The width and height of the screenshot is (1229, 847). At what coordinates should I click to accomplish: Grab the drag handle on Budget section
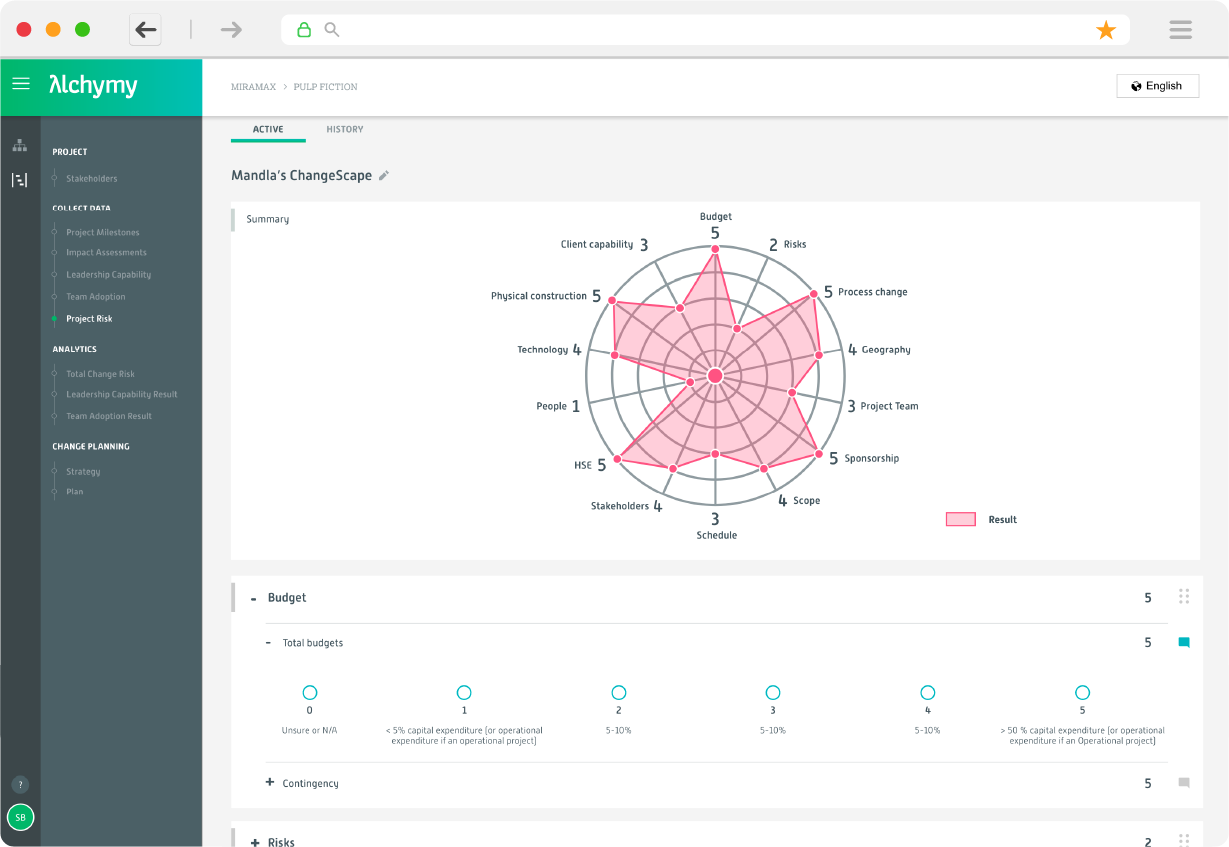pos(1184,597)
